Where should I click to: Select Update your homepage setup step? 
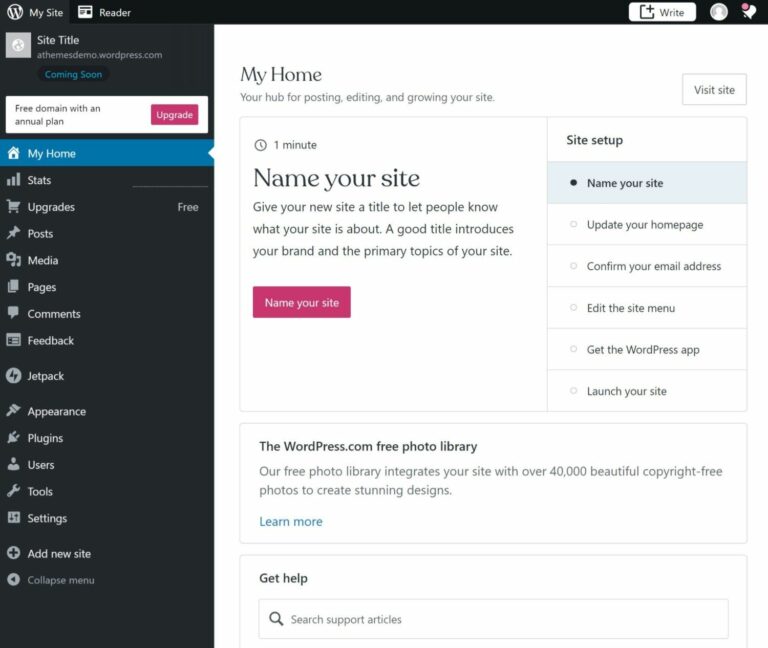(647, 224)
